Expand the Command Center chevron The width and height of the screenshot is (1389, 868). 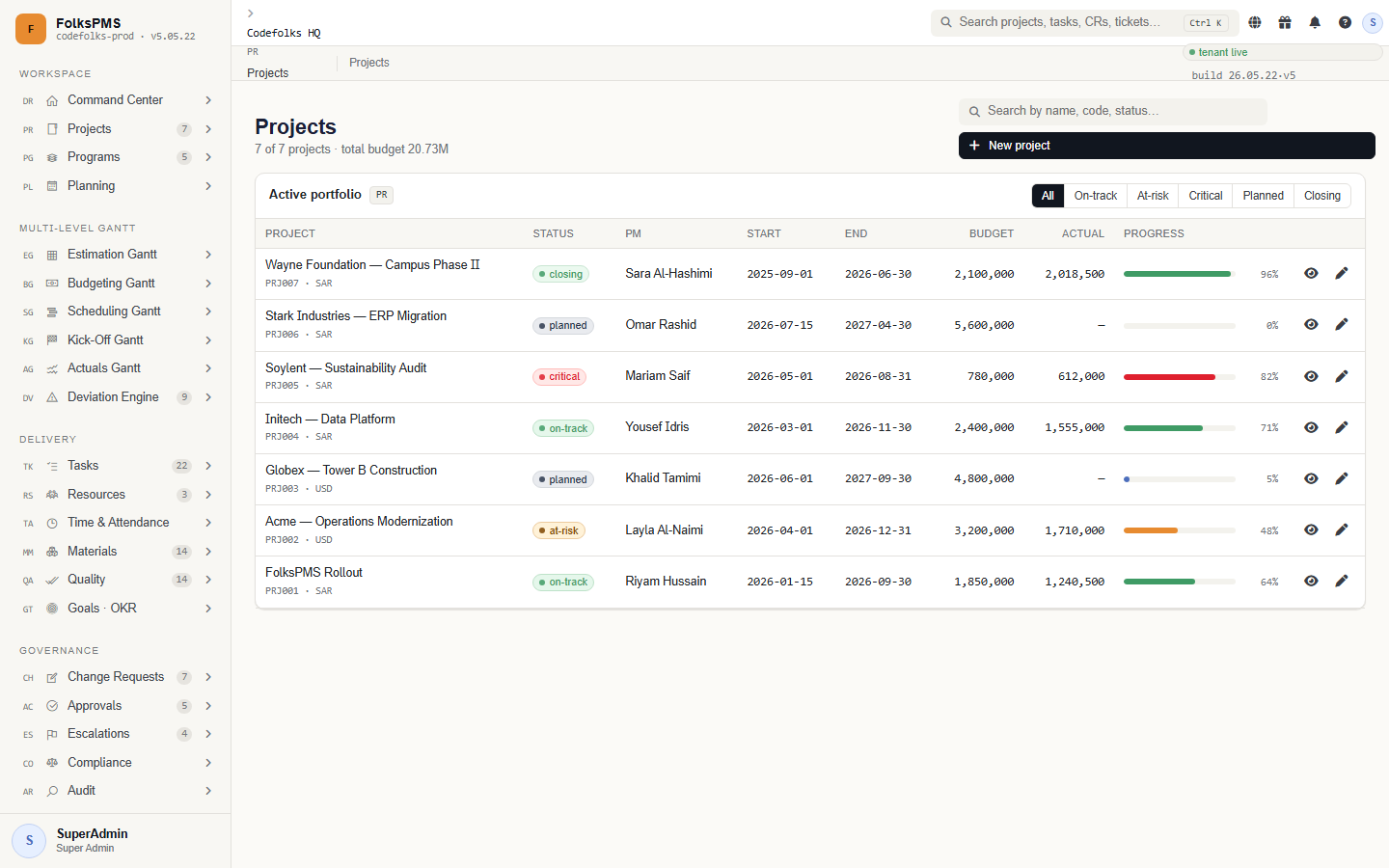coord(208,100)
